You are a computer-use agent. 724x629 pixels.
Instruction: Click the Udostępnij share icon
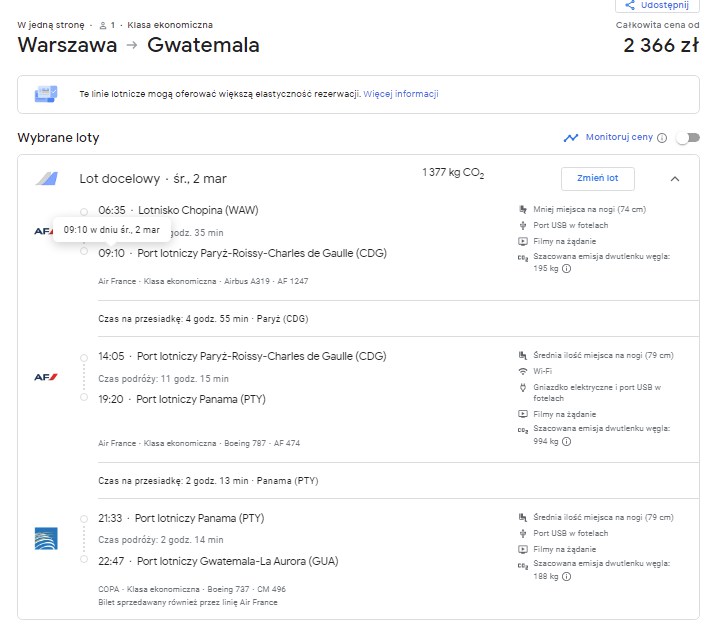click(629, 5)
